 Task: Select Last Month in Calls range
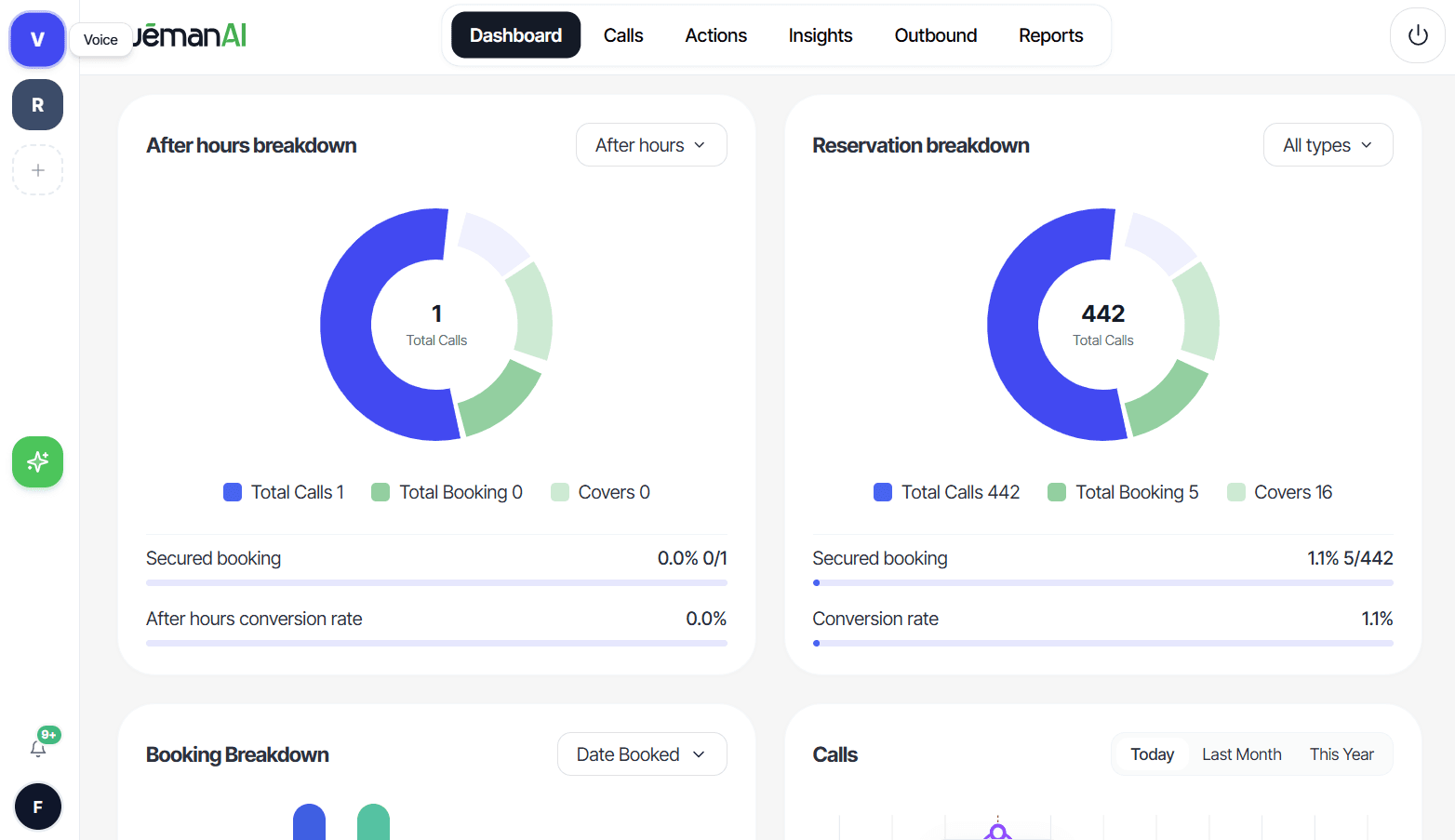click(x=1241, y=754)
